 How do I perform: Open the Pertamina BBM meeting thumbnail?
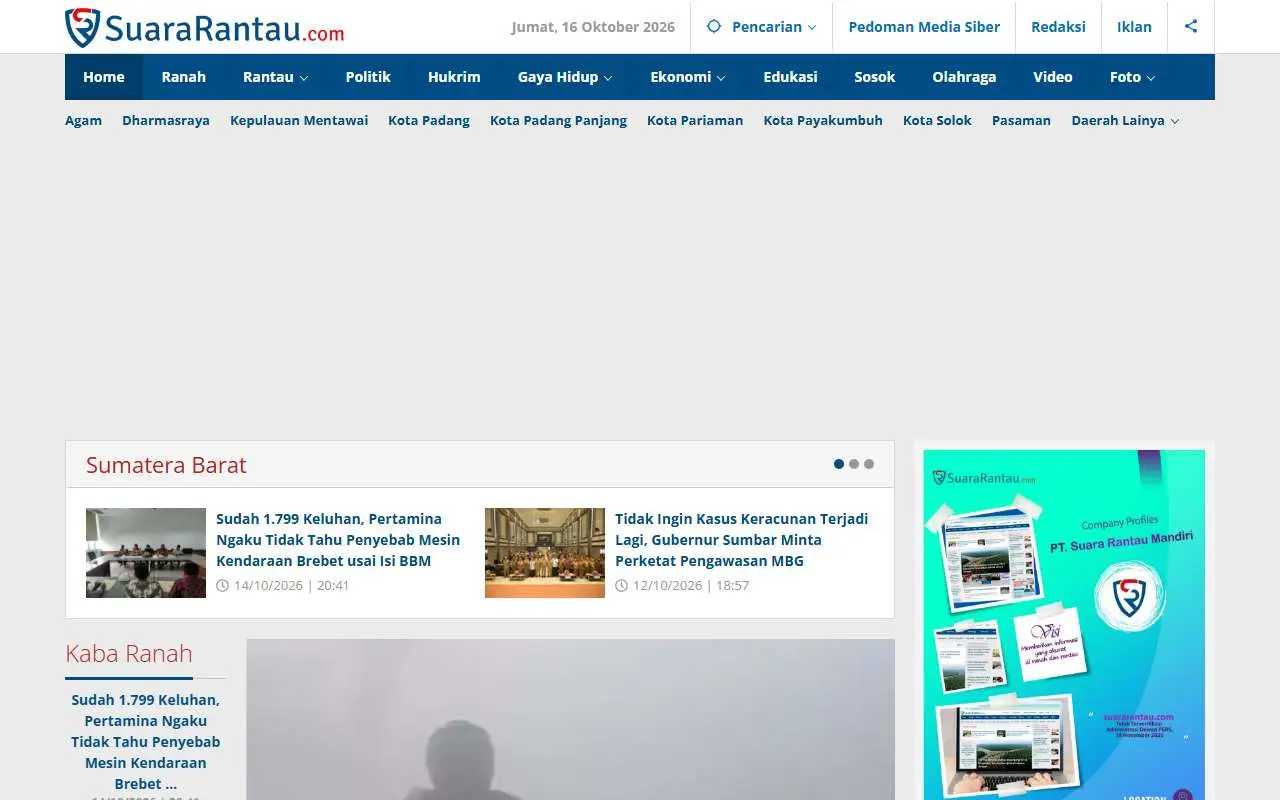(146, 553)
